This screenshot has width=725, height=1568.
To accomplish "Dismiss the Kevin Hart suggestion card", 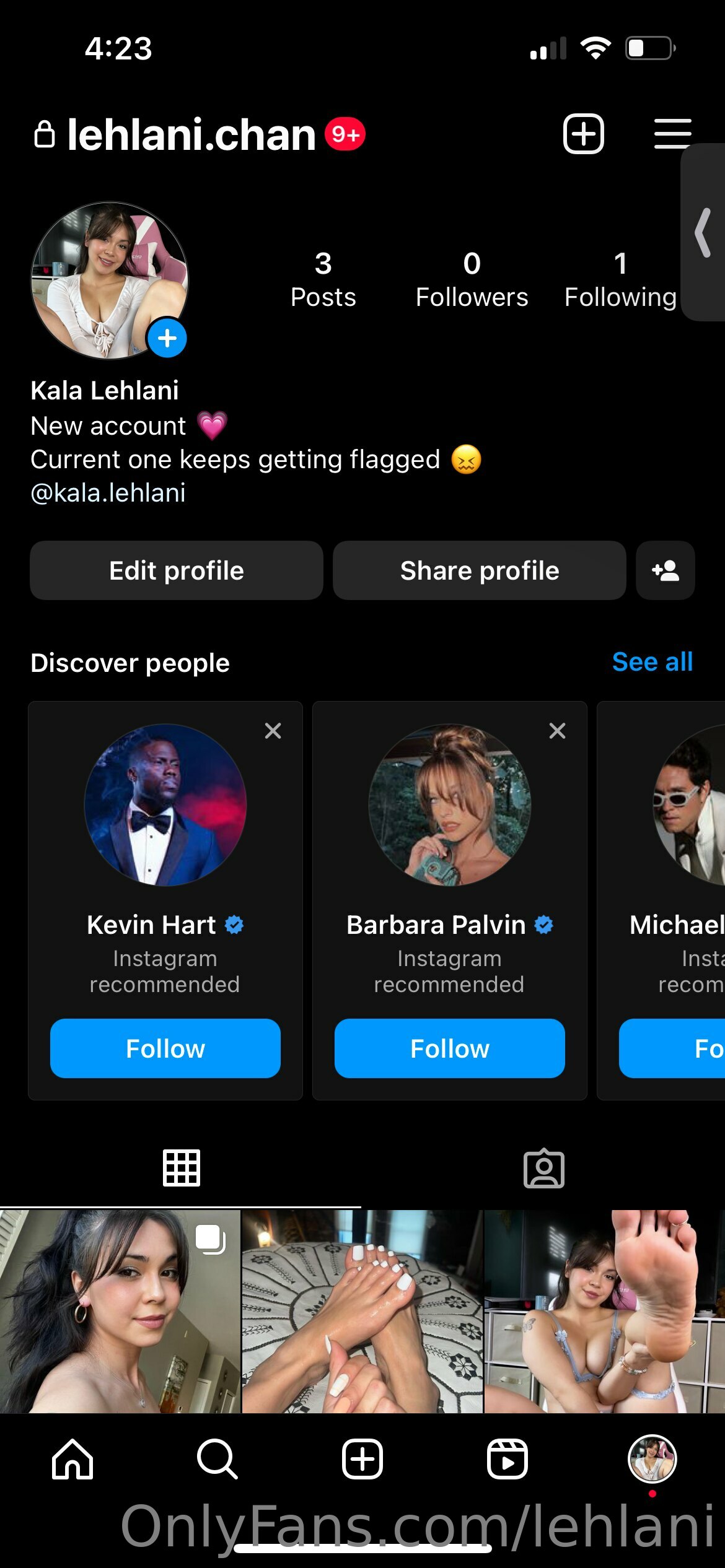I will [x=273, y=731].
